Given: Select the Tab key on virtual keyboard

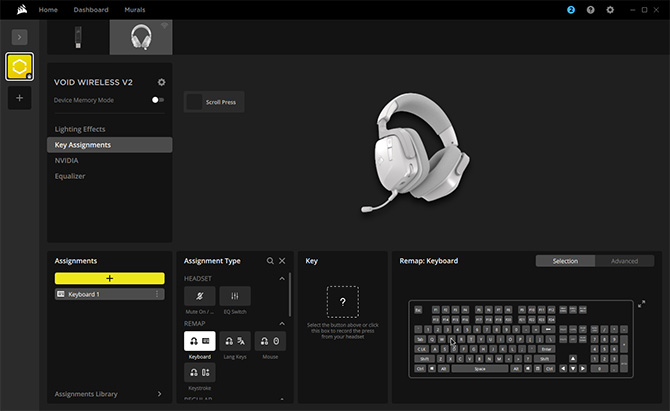Looking at the screenshot, I should pos(420,339).
